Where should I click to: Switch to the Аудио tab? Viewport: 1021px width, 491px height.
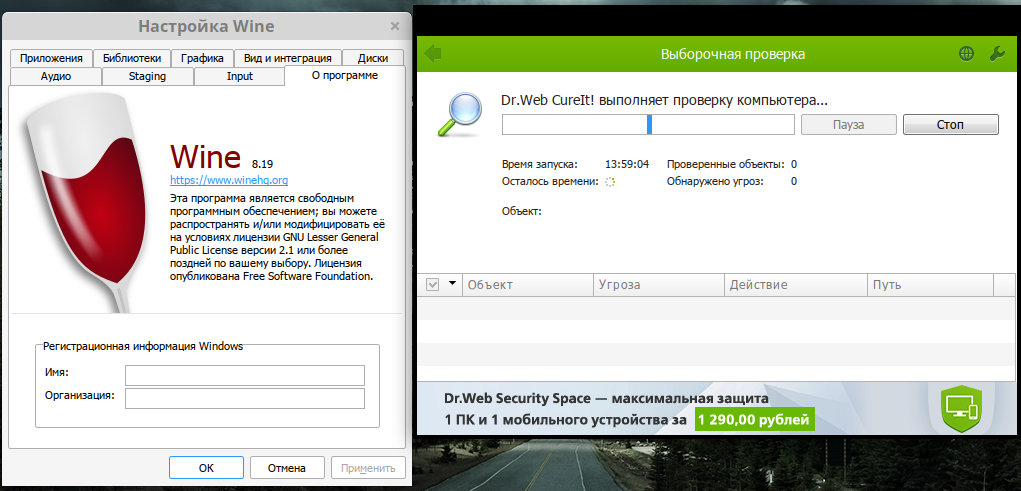coord(56,75)
